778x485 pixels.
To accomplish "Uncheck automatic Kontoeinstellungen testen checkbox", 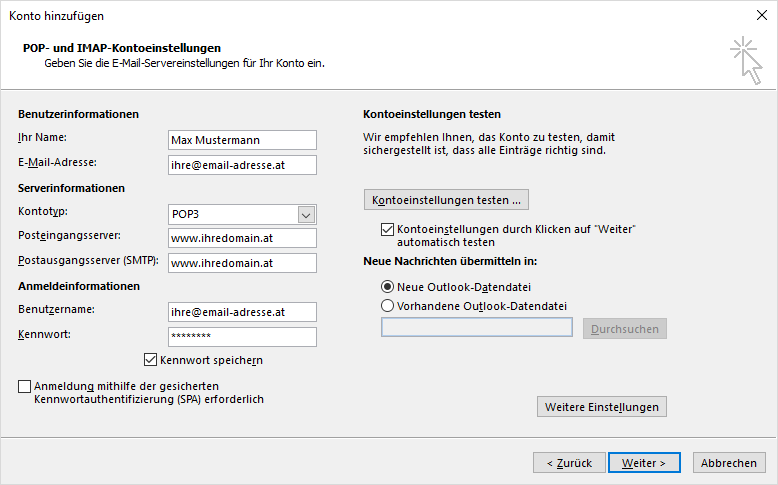I will pyautogui.click(x=388, y=229).
